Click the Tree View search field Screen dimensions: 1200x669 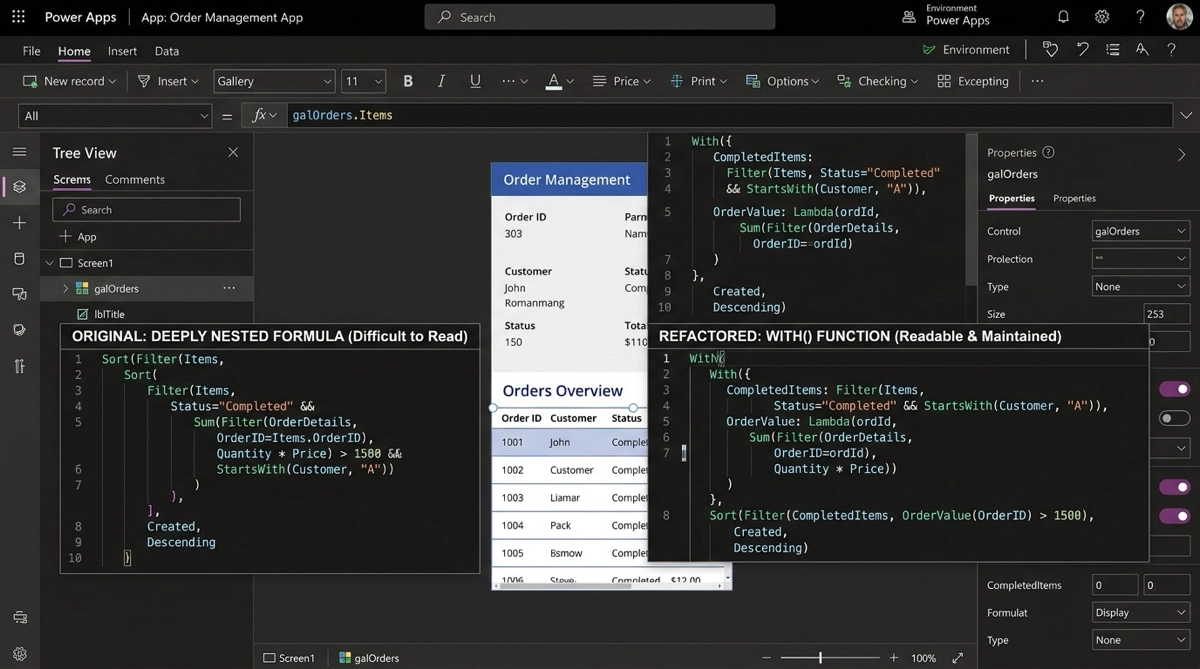click(x=146, y=210)
